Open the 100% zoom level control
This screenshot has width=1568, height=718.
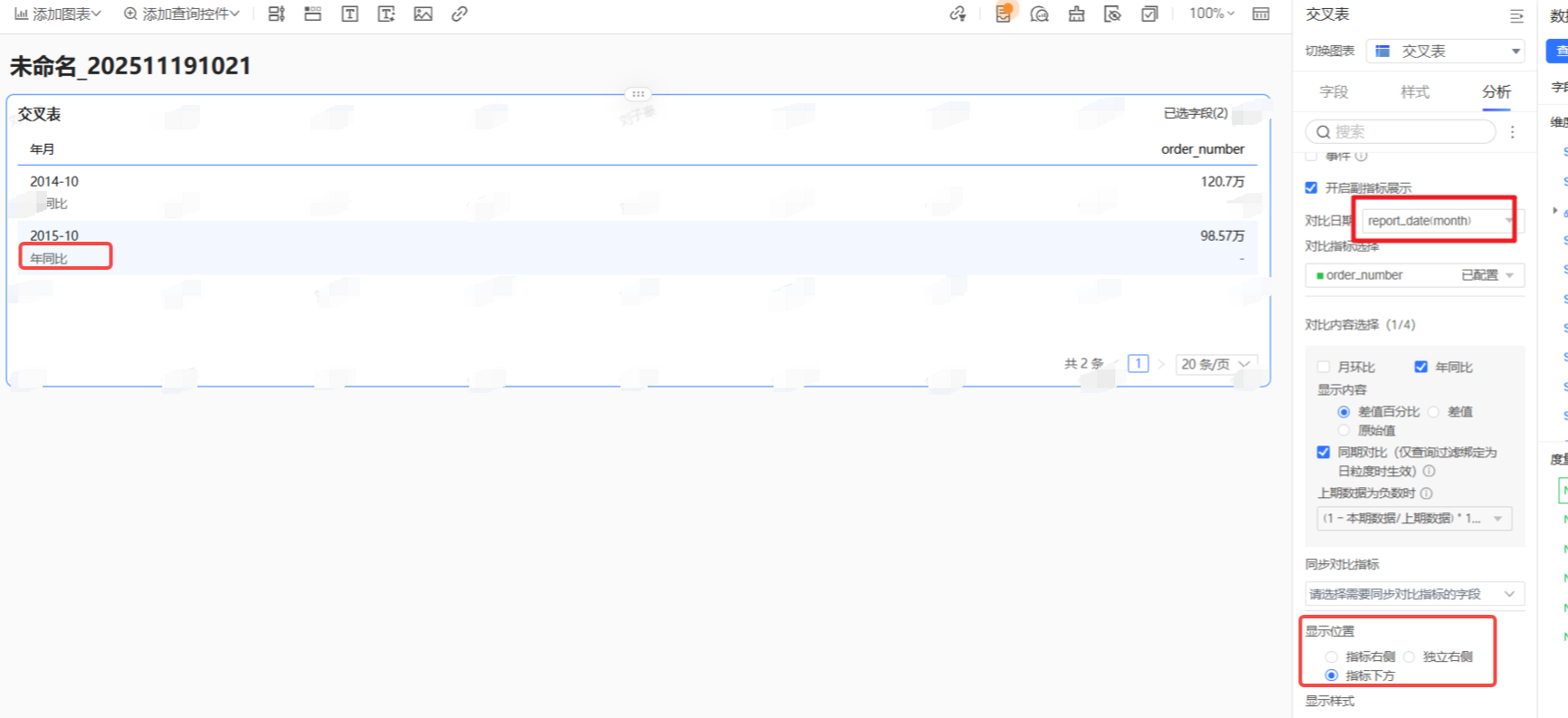1211,14
